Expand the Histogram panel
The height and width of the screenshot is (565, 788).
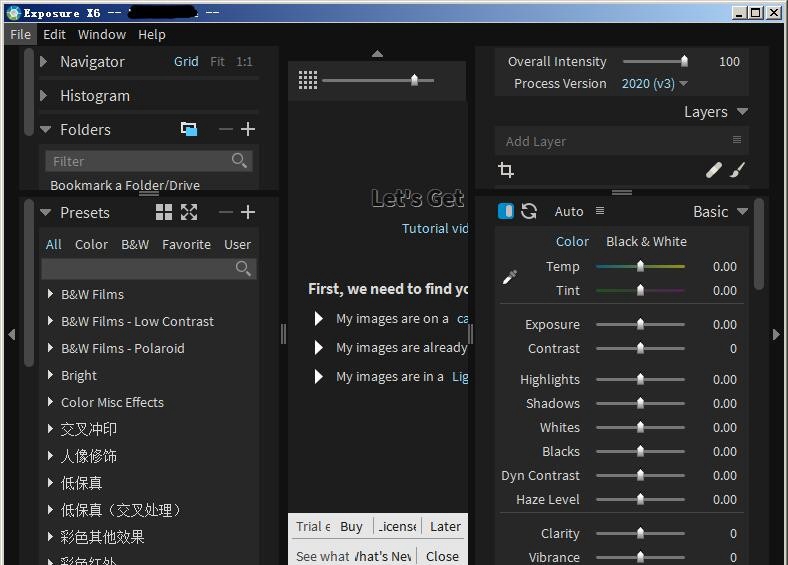pyautogui.click(x=44, y=96)
